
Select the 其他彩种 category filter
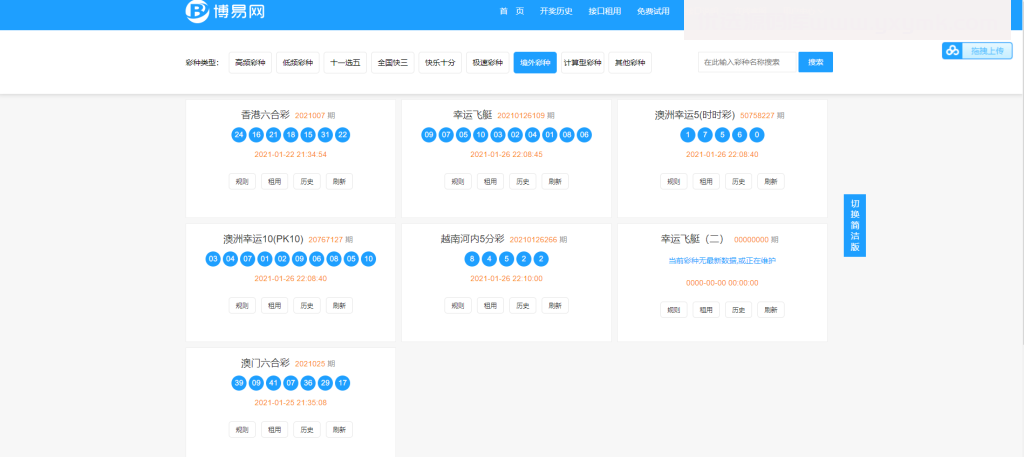click(x=630, y=63)
